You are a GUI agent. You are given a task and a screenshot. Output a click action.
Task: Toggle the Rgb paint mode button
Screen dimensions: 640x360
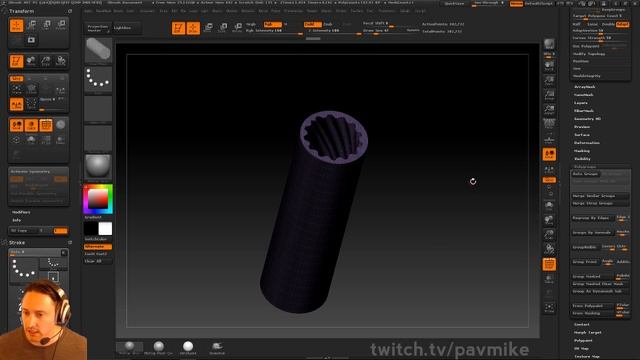pyautogui.click(x=272, y=24)
